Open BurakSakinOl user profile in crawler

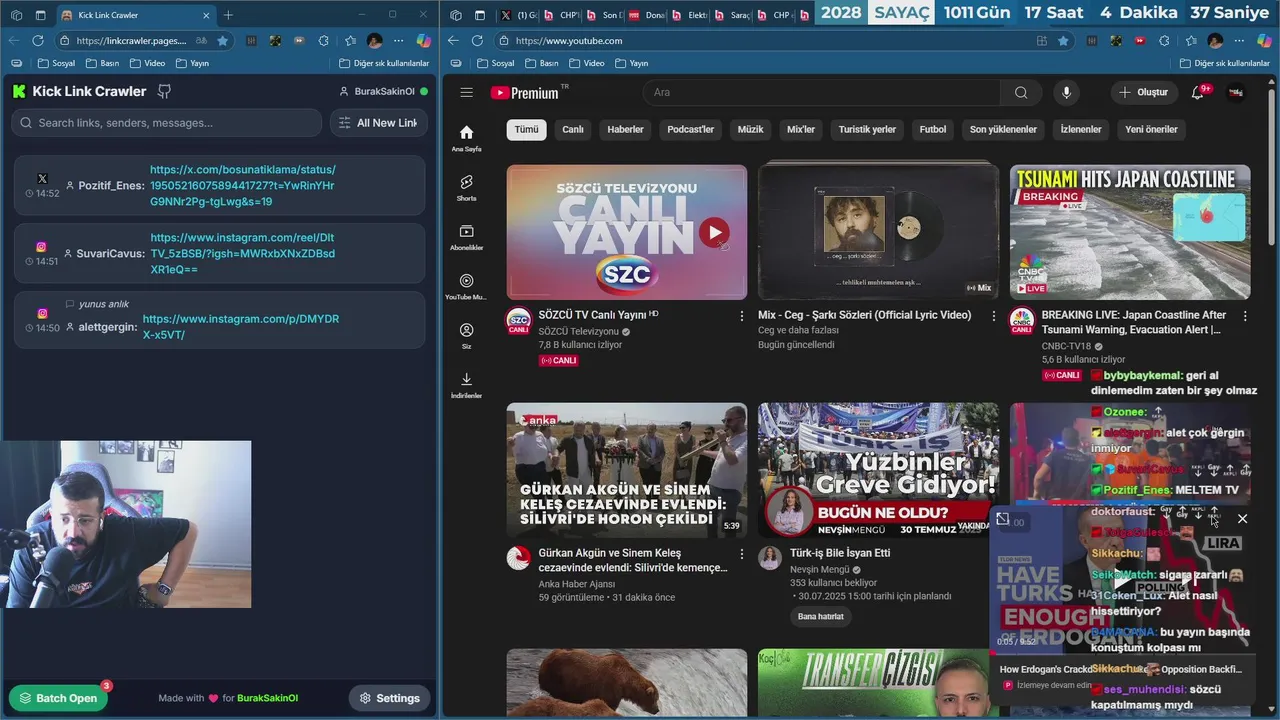(376, 91)
